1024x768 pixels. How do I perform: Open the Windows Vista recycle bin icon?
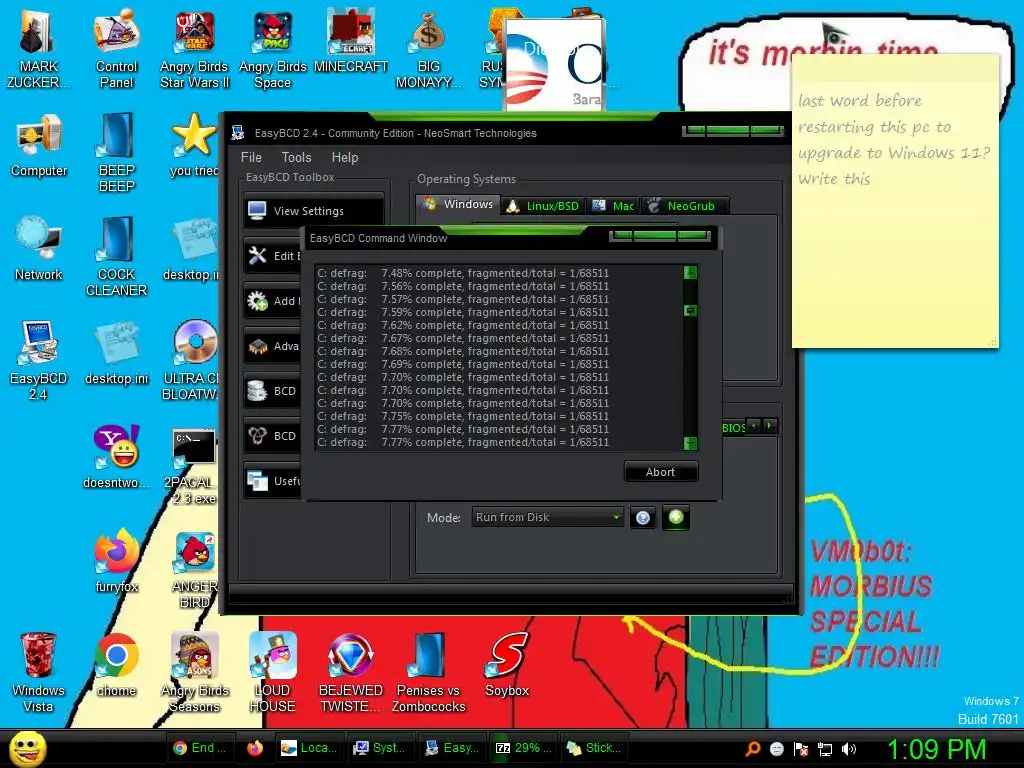click(39, 673)
